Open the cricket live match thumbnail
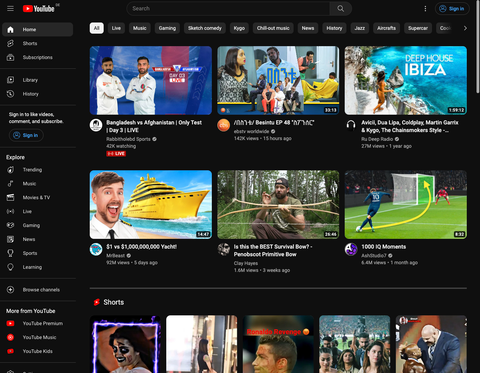480x373 pixels. tap(151, 80)
